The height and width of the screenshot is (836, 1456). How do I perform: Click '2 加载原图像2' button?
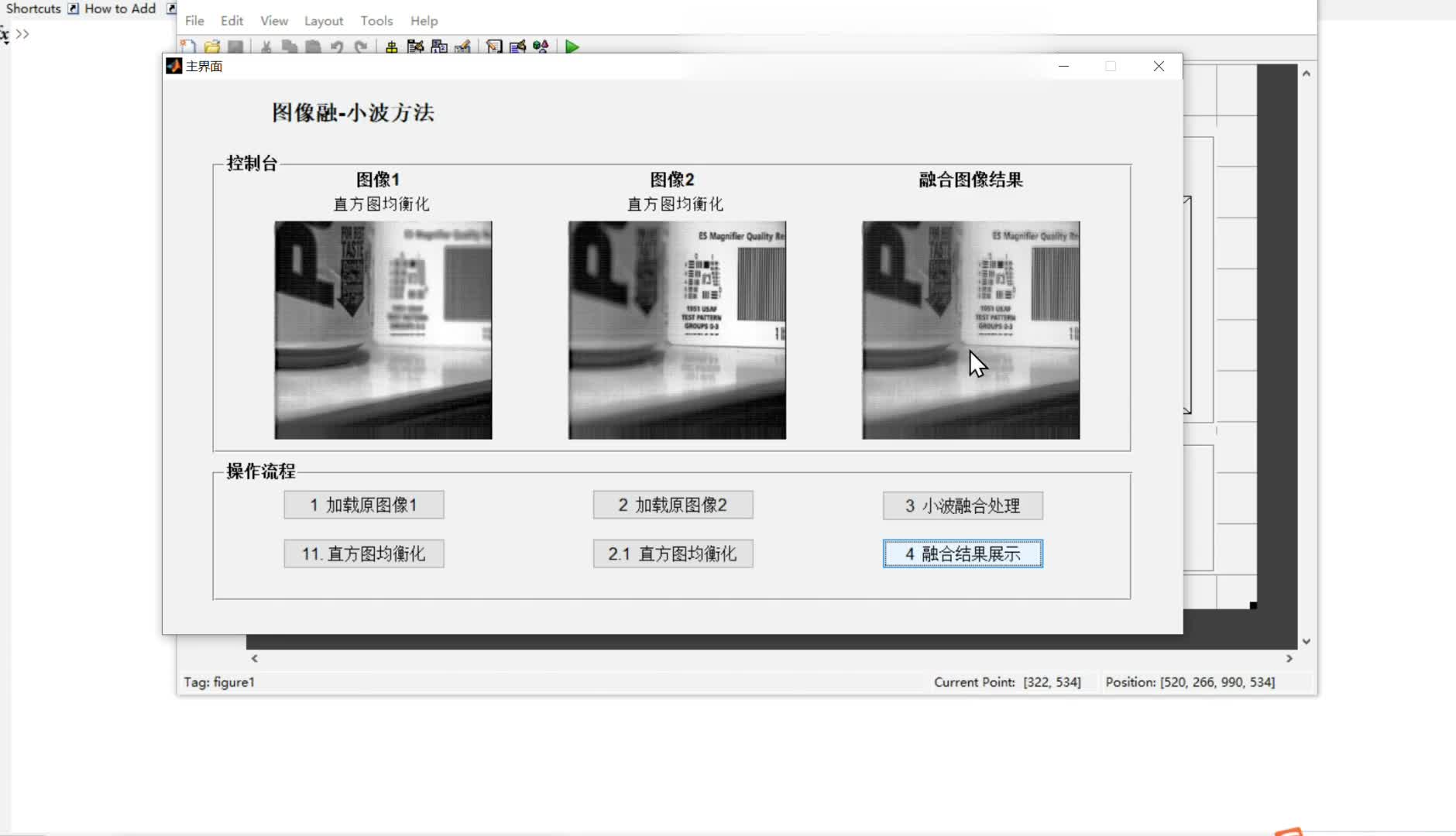(673, 505)
